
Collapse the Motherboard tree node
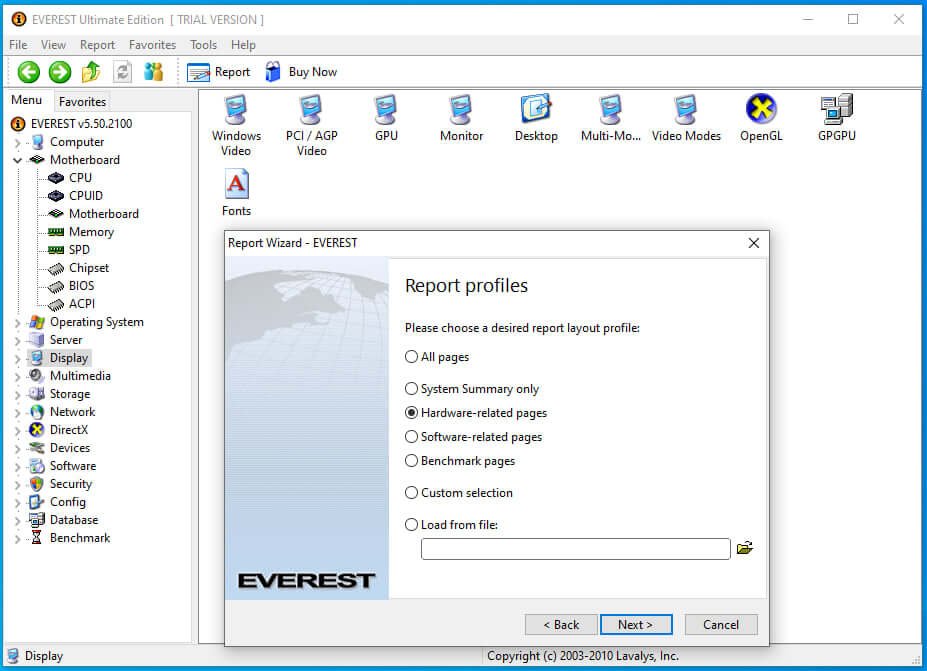17,160
